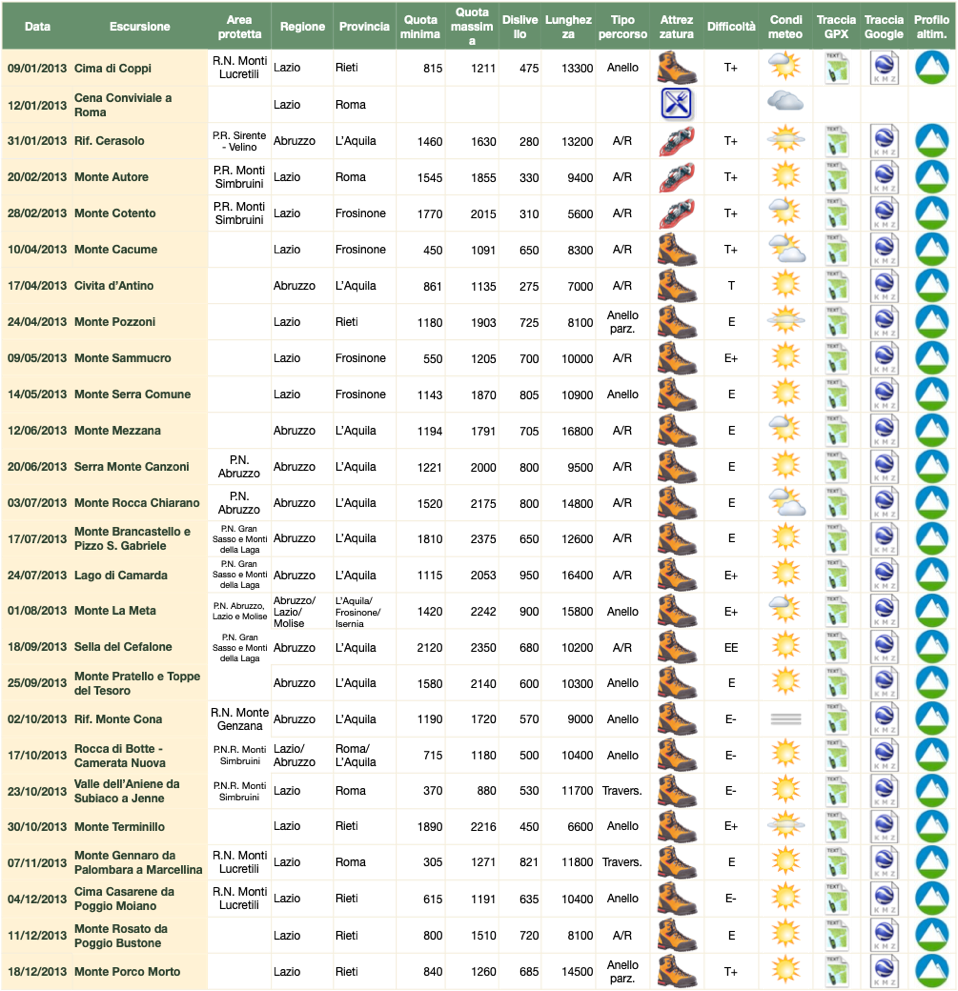This screenshot has height=991, width=958.
Task: Open the Google KMZ track for Monte Cotento
Action: 884,214
